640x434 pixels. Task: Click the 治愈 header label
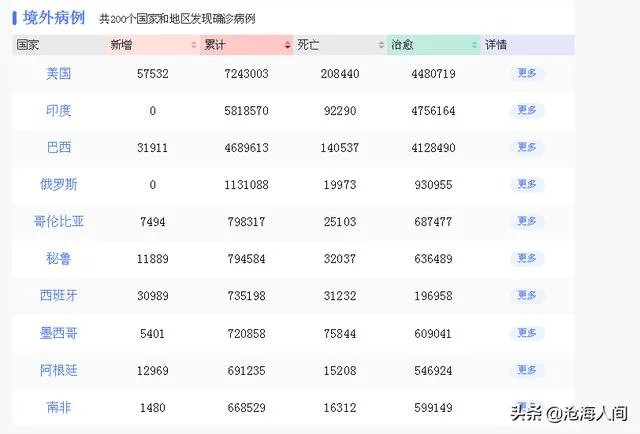[402, 45]
